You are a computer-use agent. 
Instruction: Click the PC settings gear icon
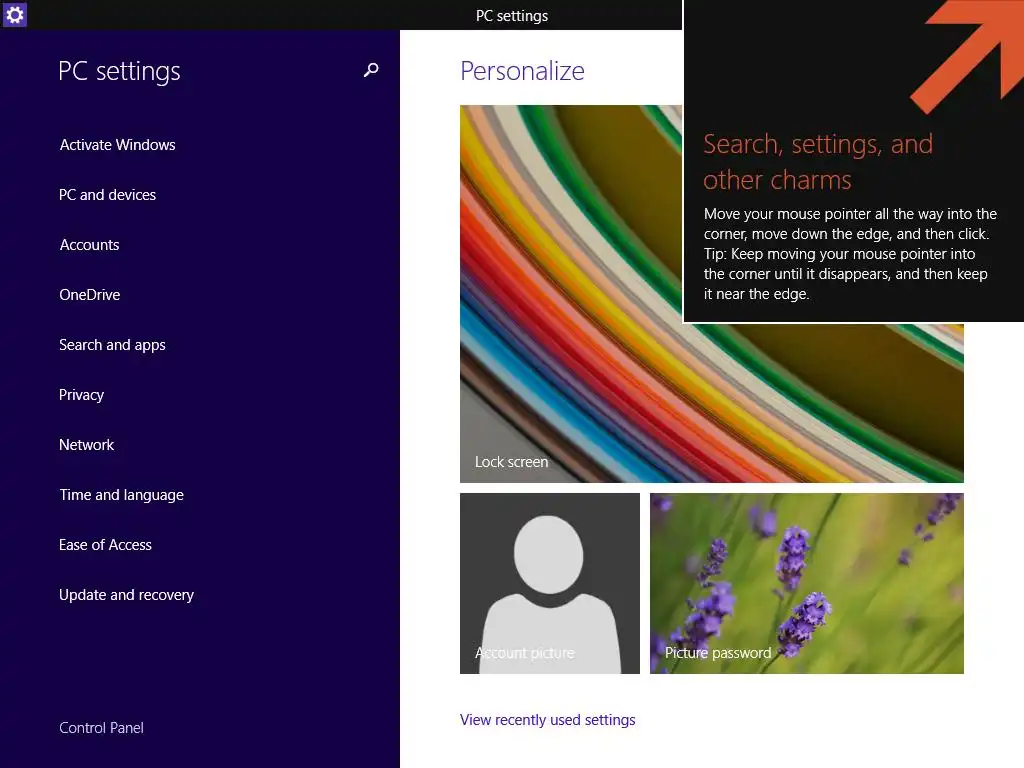point(14,14)
